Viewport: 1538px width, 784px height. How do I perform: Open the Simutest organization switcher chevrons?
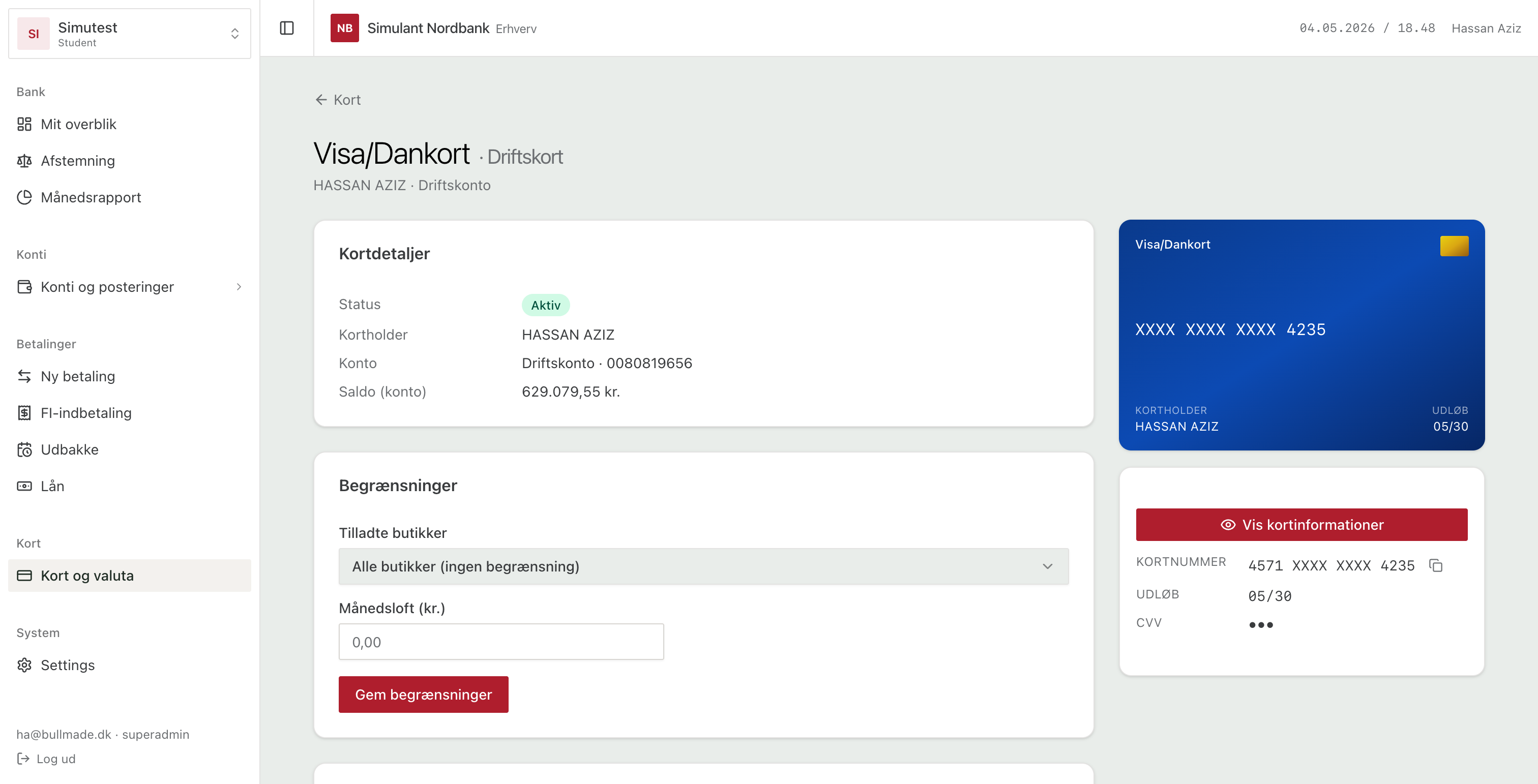coord(234,34)
